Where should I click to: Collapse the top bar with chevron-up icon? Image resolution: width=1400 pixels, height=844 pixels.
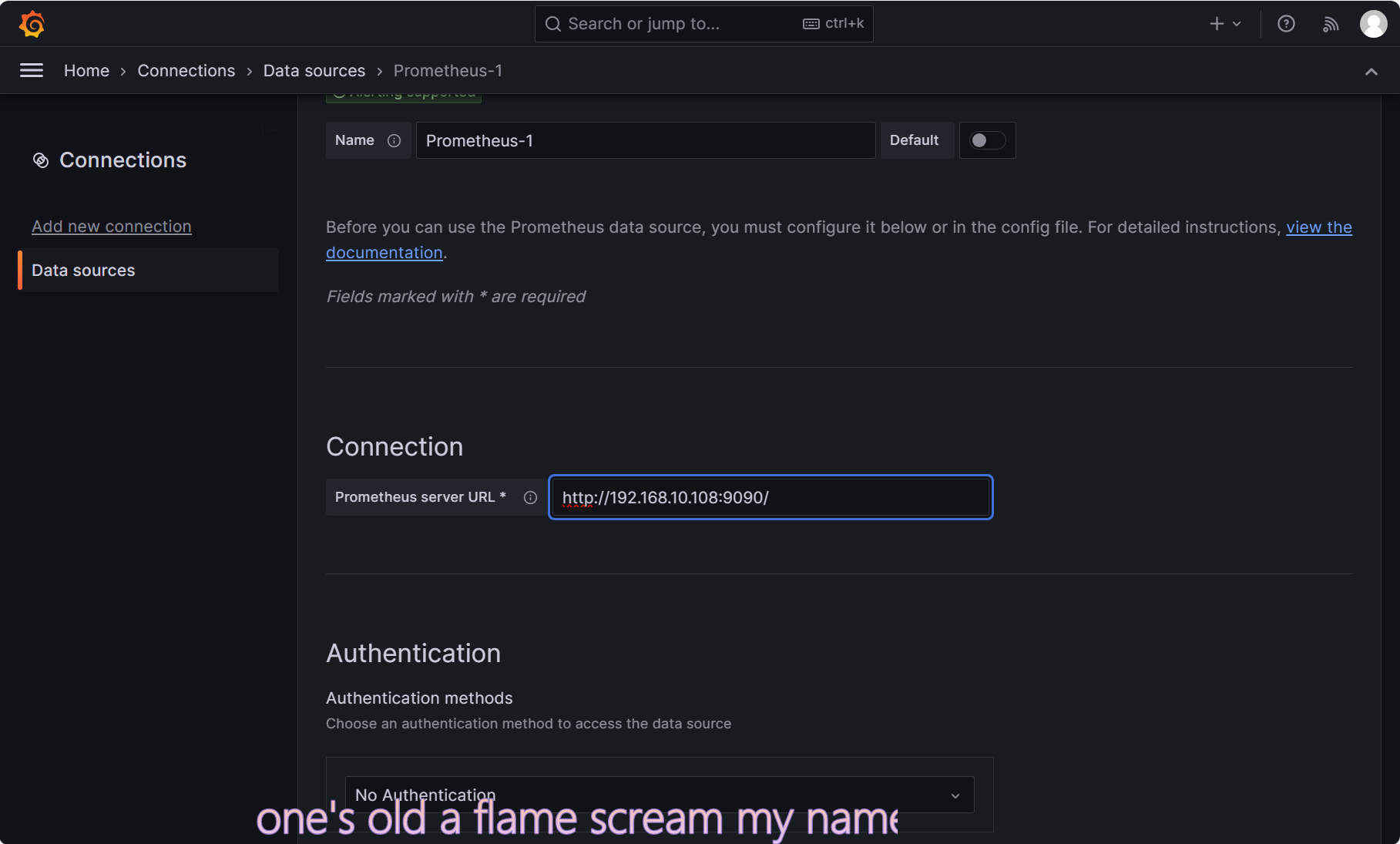[x=1371, y=72]
